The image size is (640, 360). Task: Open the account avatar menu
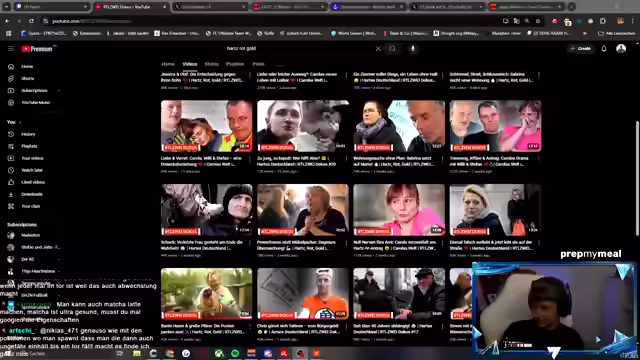click(621, 49)
